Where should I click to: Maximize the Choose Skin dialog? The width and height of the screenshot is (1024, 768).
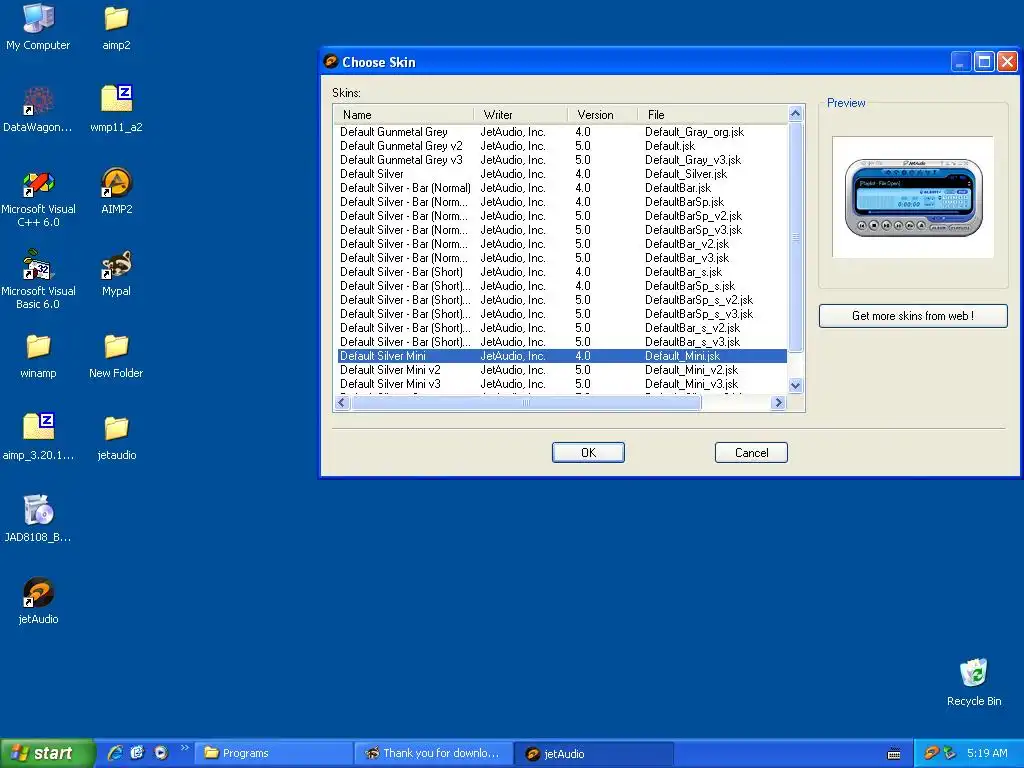click(984, 62)
